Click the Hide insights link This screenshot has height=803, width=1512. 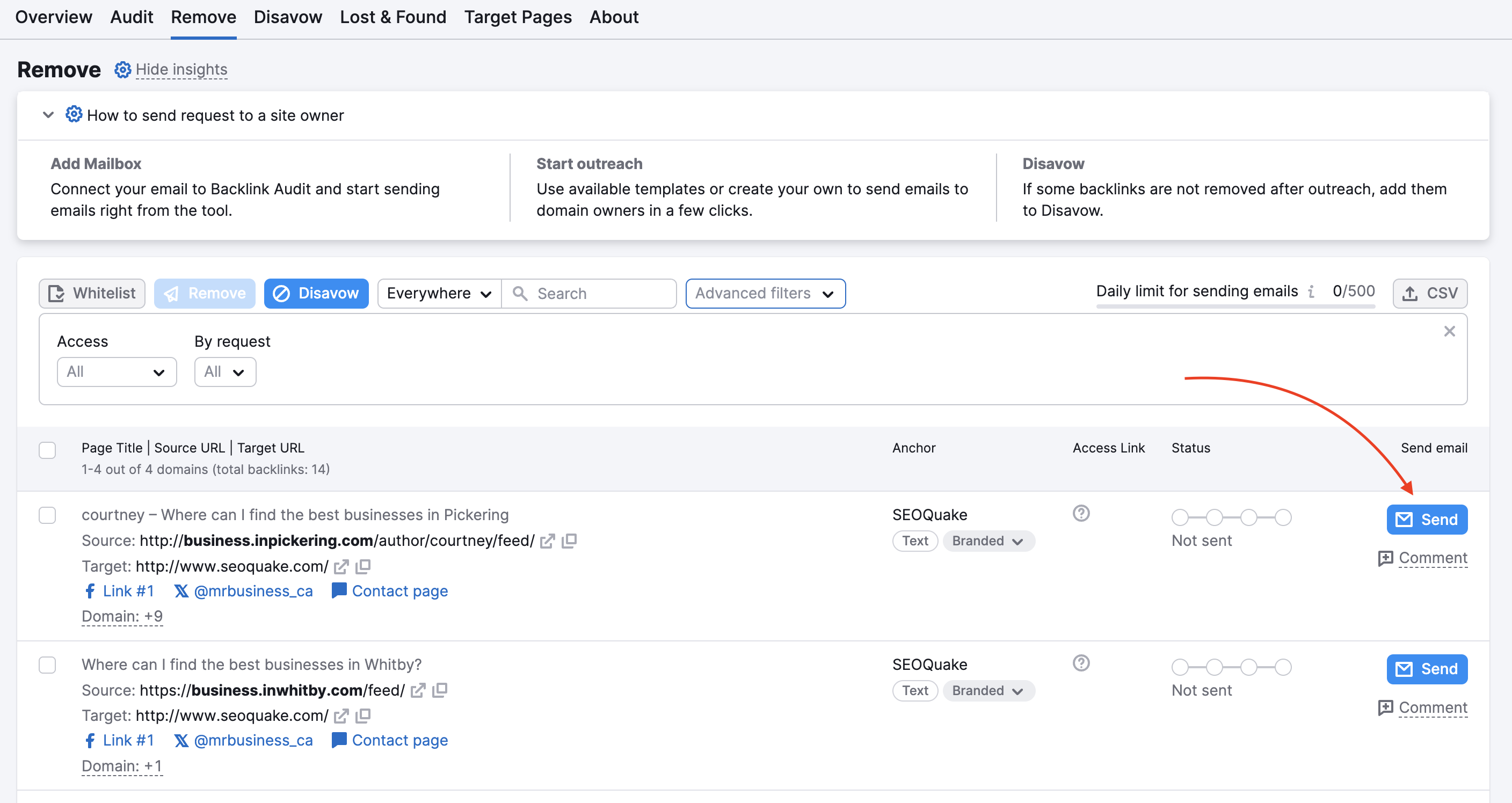tap(181, 69)
